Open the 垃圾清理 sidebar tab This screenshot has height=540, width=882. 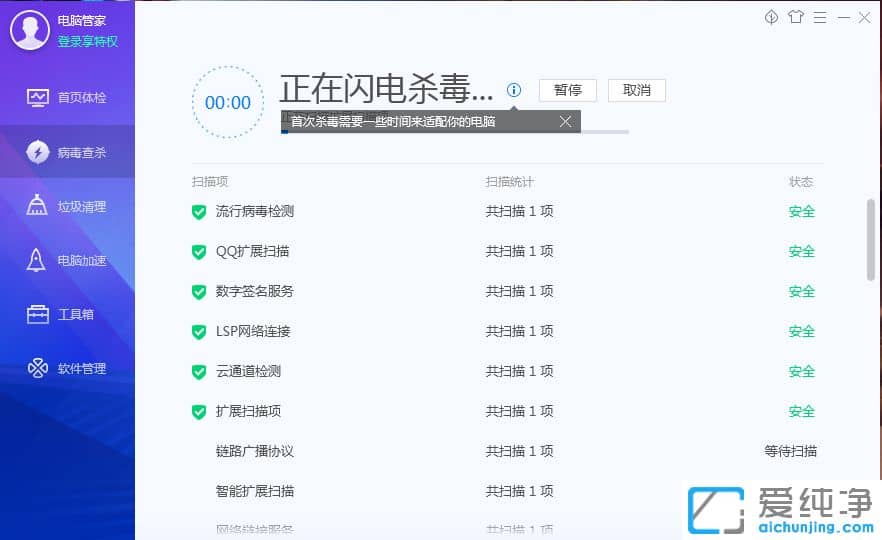coord(68,206)
